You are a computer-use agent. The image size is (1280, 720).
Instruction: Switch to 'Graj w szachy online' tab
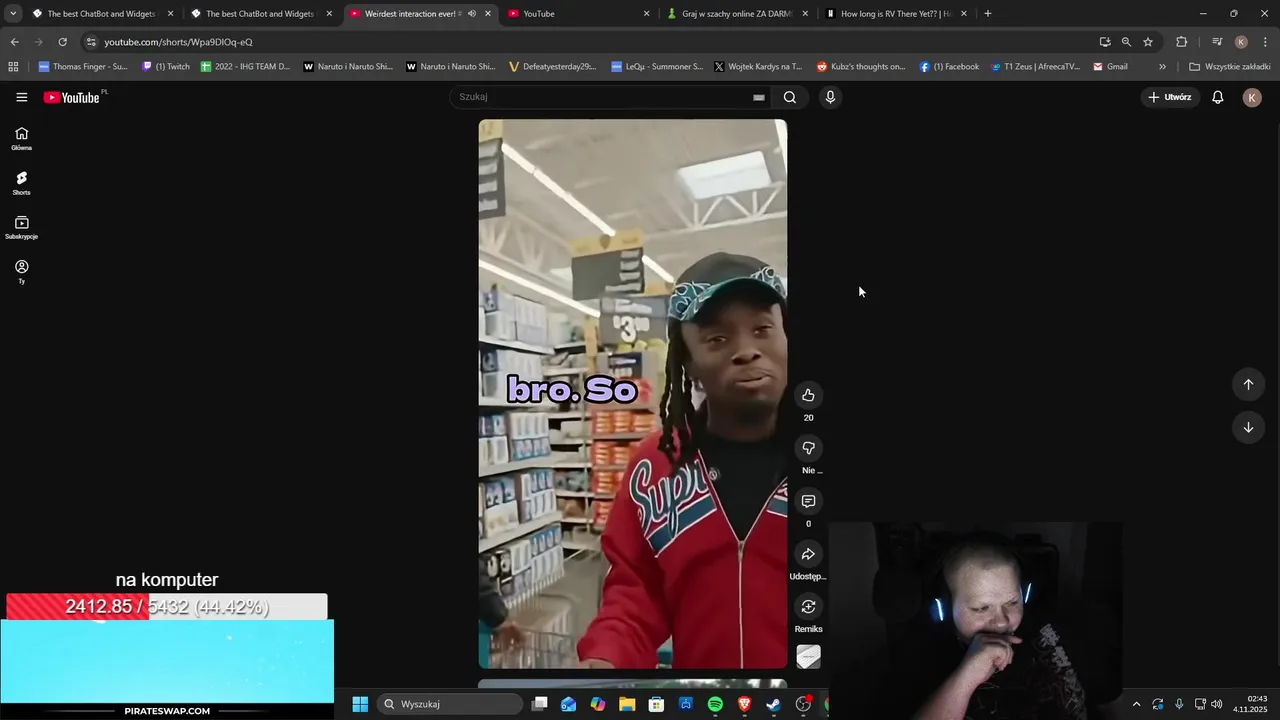coord(737,14)
